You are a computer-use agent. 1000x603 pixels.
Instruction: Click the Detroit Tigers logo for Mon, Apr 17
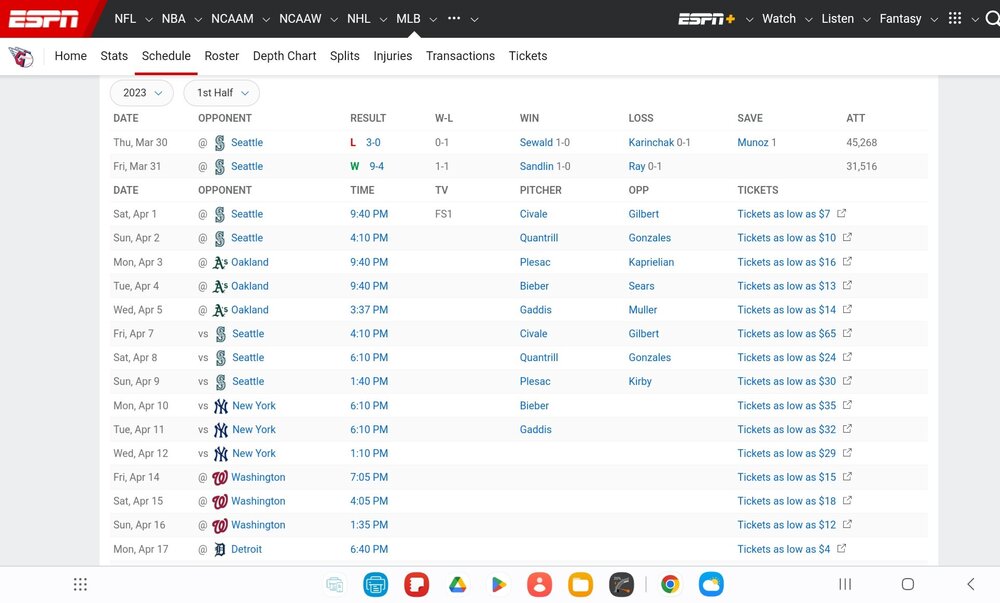(x=220, y=549)
